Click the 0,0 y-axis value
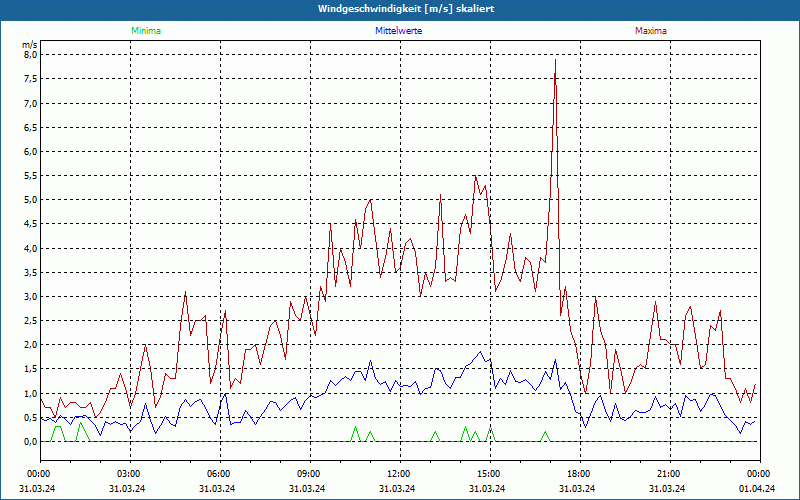Image resolution: width=800 pixels, height=500 pixels. point(31,442)
